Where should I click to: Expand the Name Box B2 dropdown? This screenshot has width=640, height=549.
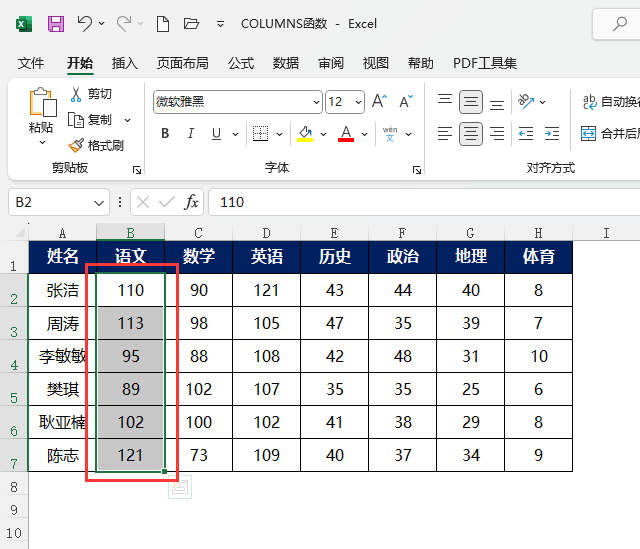tap(98, 203)
